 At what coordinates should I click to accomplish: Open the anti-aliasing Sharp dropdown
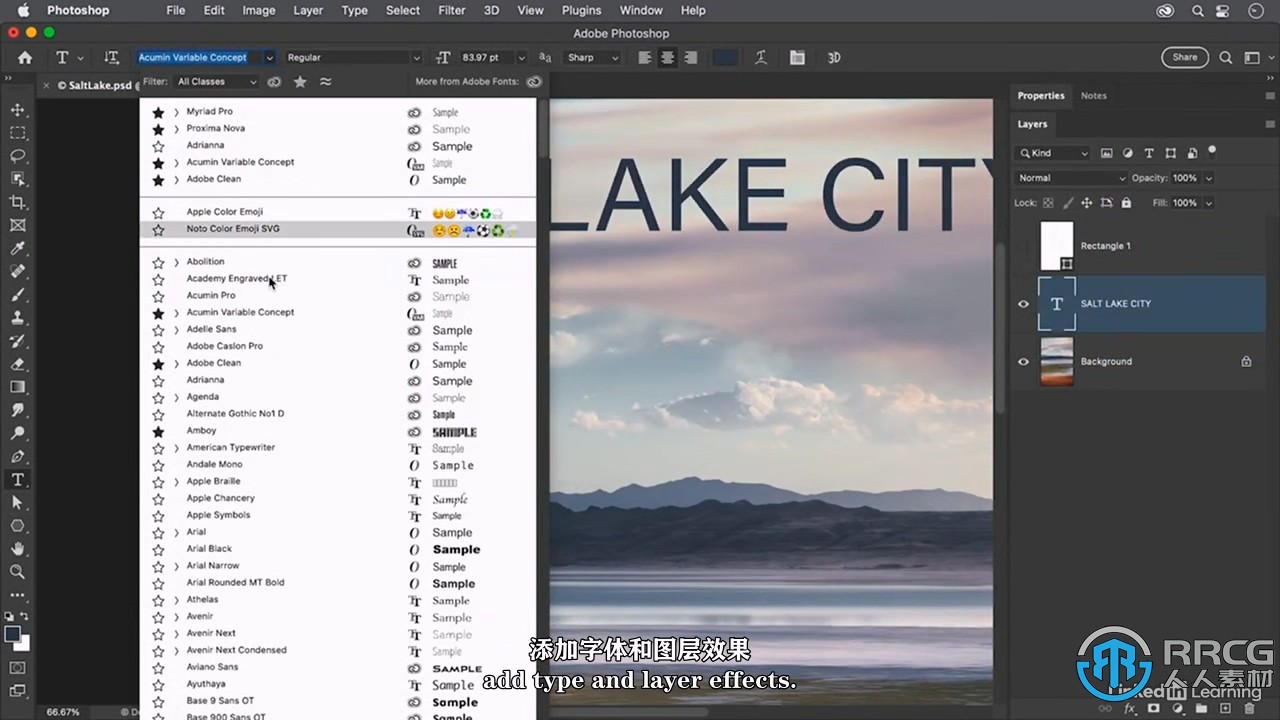click(x=594, y=58)
